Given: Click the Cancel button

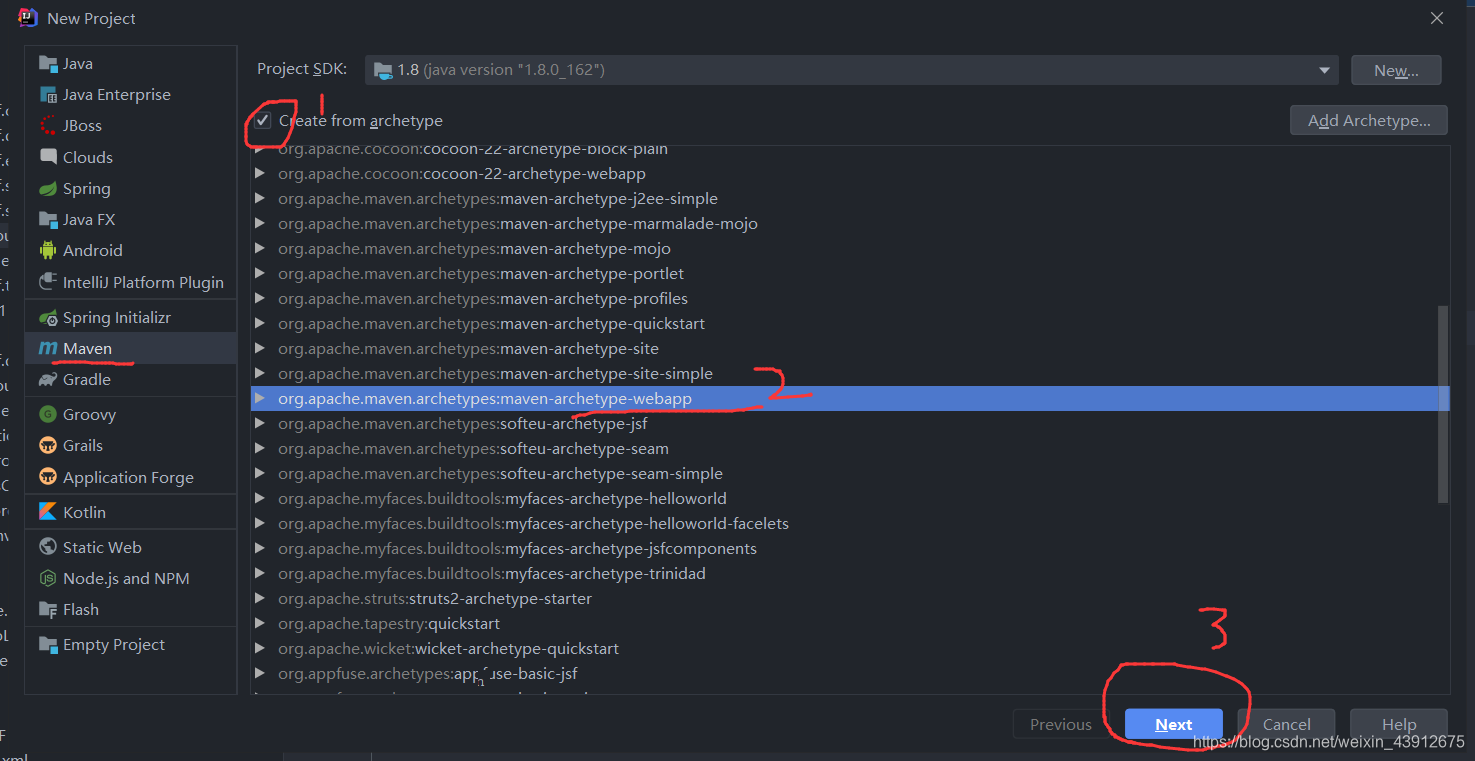Looking at the screenshot, I should point(1287,724).
